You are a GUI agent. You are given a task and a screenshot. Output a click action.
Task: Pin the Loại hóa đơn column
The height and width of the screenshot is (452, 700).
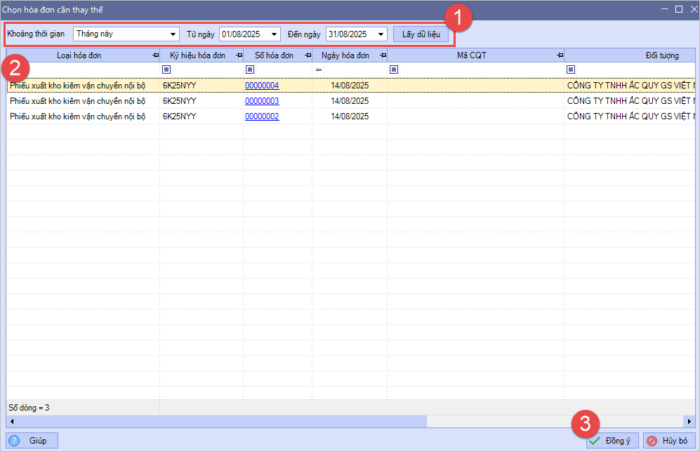(x=154, y=55)
